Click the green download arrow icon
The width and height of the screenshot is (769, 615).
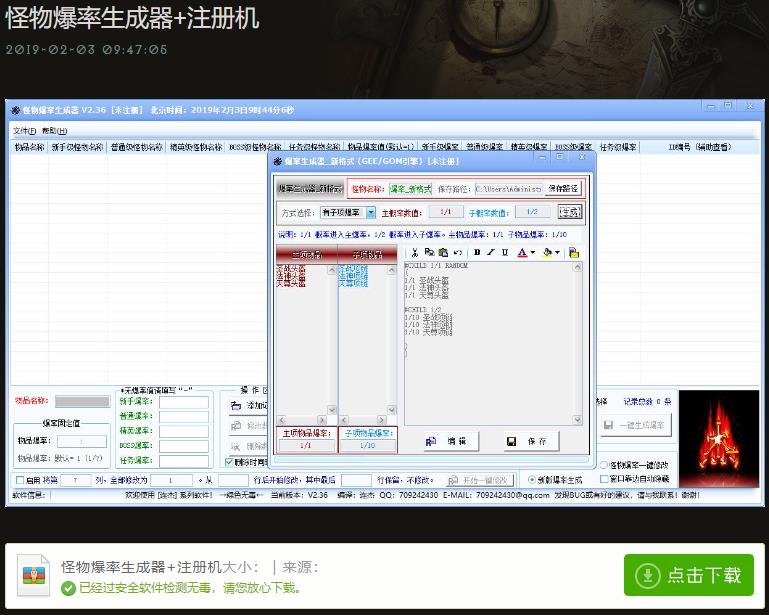point(649,575)
